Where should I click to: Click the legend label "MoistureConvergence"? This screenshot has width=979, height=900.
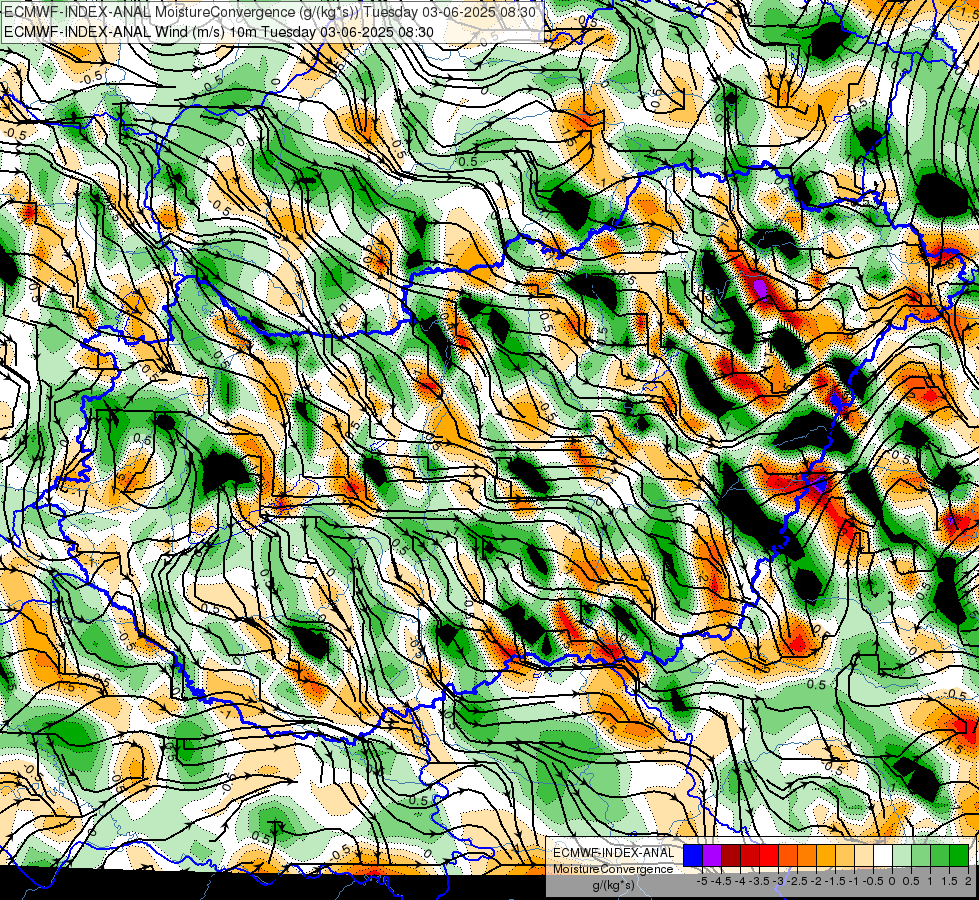click(613, 869)
